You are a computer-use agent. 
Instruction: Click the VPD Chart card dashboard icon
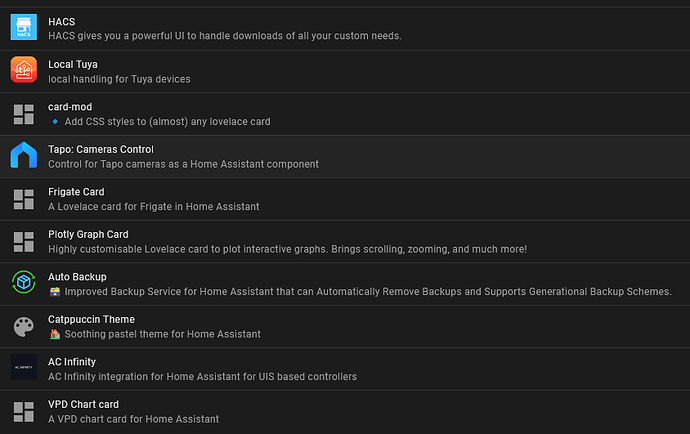tap(23, 412)
